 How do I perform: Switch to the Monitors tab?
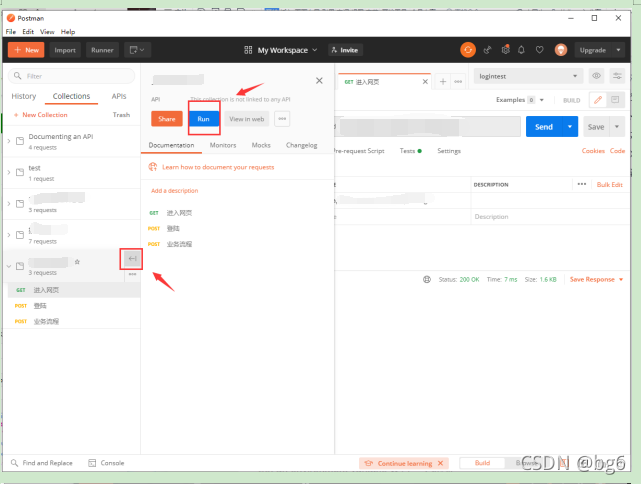tap(223, 145)
